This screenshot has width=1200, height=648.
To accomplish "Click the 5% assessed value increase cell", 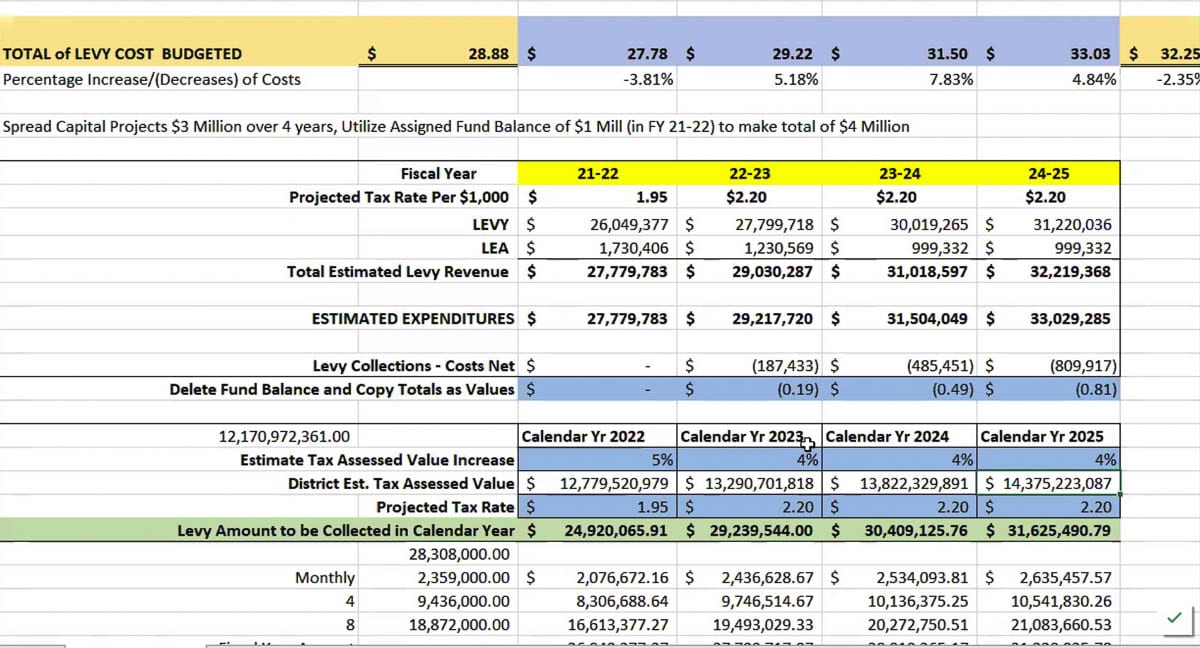I will click(x=662, y=460).
